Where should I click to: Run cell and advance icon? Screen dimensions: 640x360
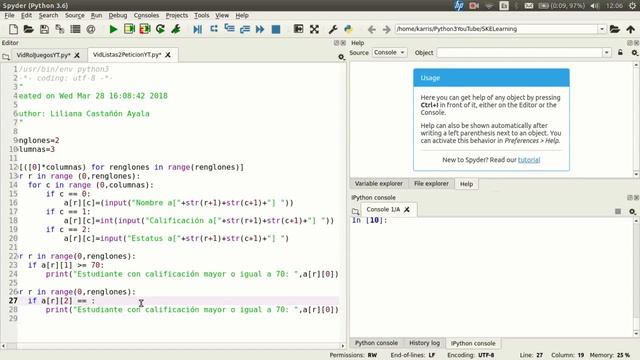click(x=145, y=29)
